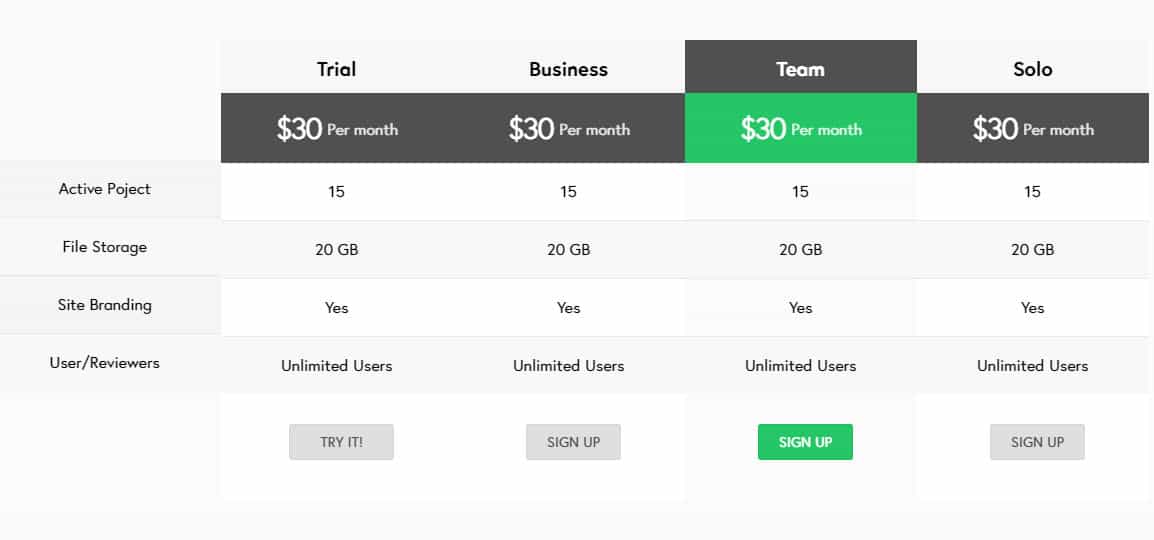Choose the highlighted Team plan header
Viewport: 1154px width, 540px height.
click(x=800, y=69)
